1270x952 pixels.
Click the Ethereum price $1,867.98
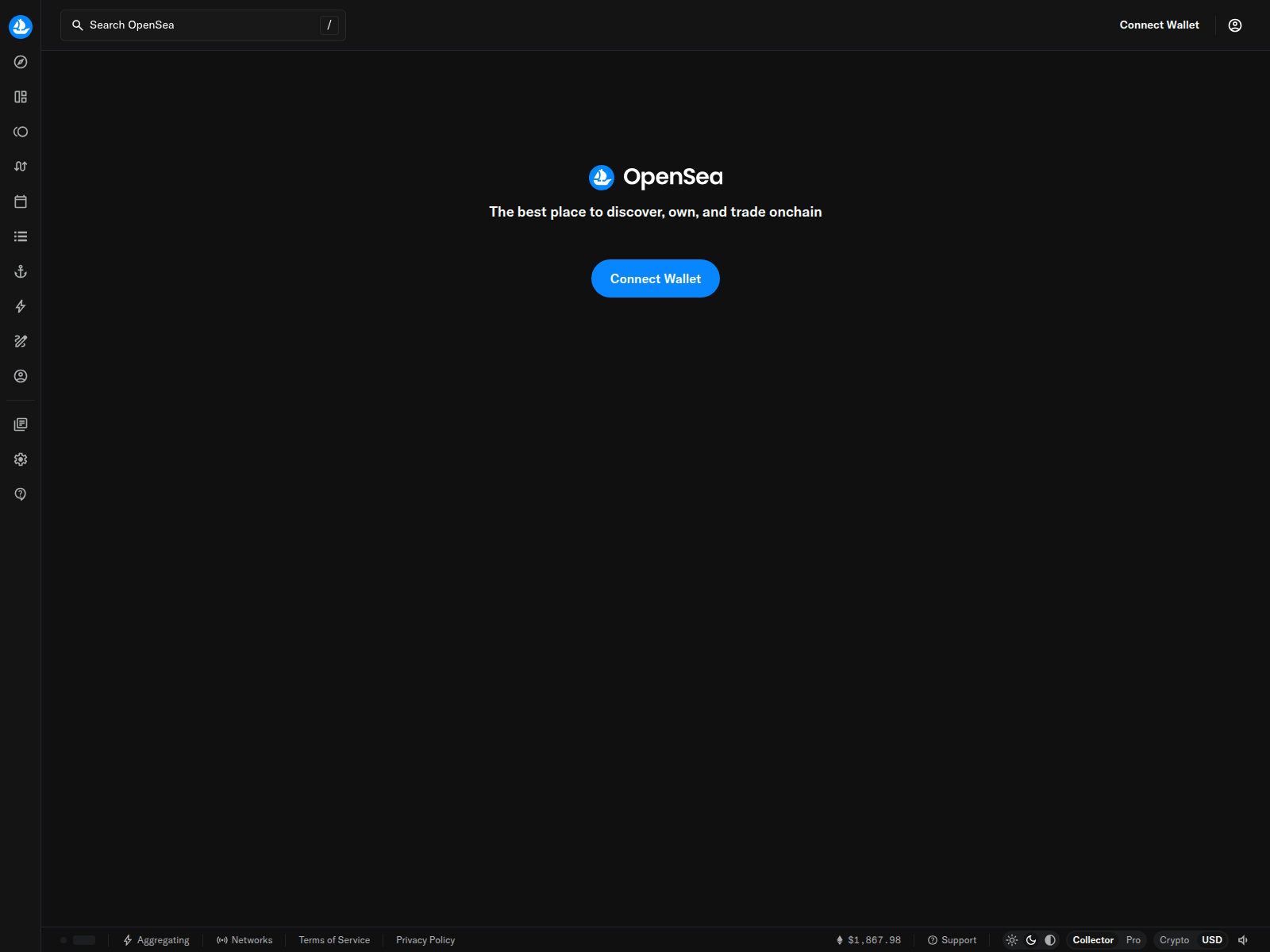click(868, 940)
